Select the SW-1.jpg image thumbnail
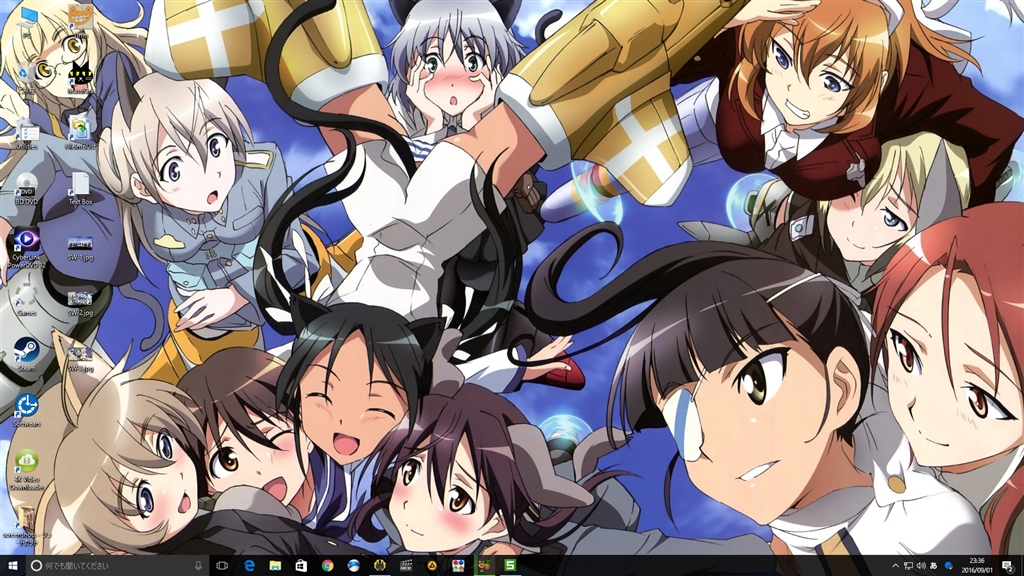The height and width of the screenshot is (576, 1024). [x=80, y=248]
